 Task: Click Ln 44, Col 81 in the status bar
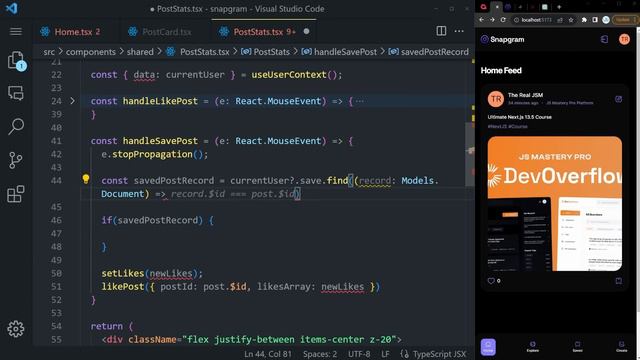tap(268, 354)
